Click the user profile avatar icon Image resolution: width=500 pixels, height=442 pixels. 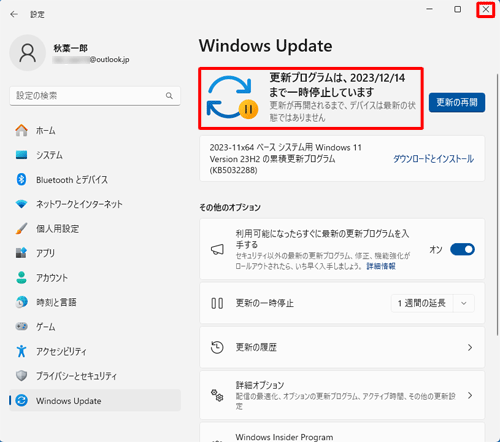[27, 53]
